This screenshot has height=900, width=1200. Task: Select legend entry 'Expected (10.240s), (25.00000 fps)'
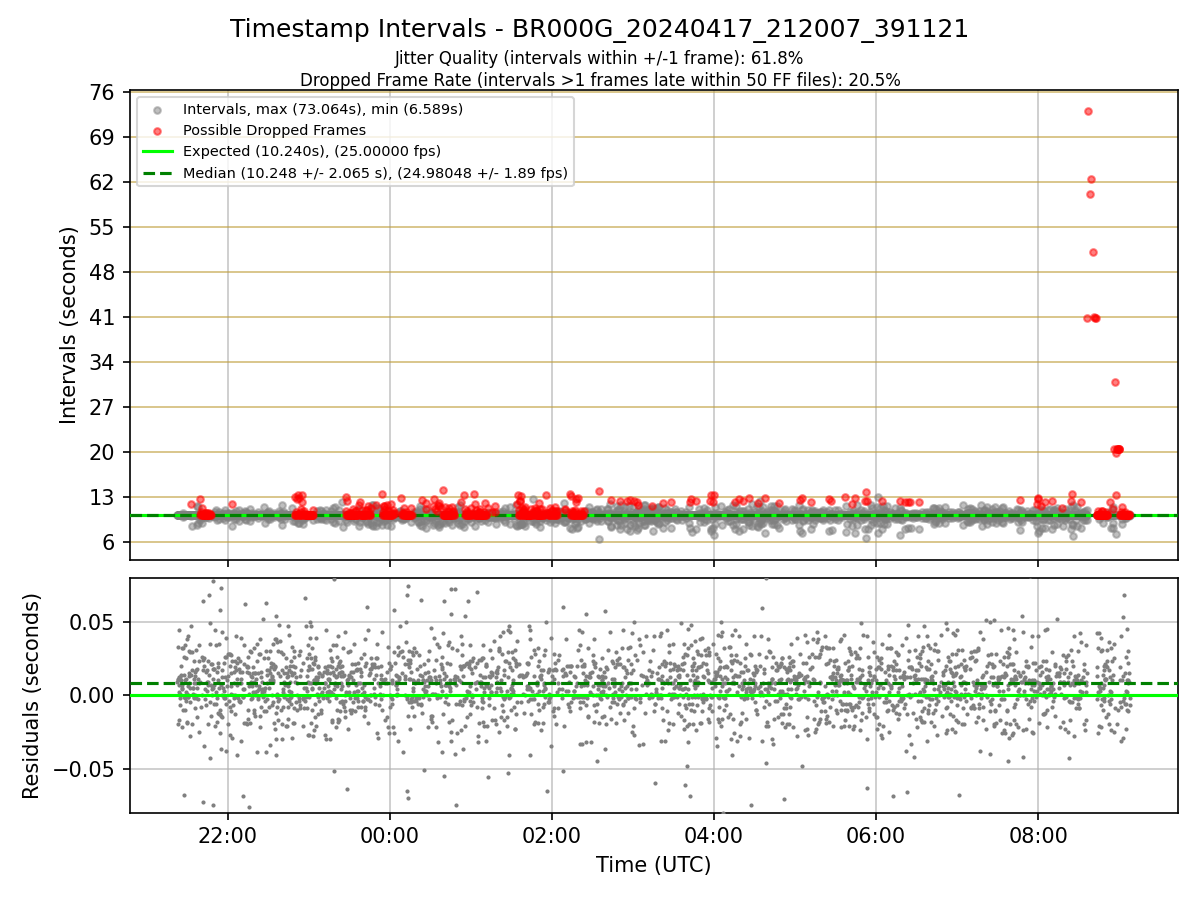312,152
